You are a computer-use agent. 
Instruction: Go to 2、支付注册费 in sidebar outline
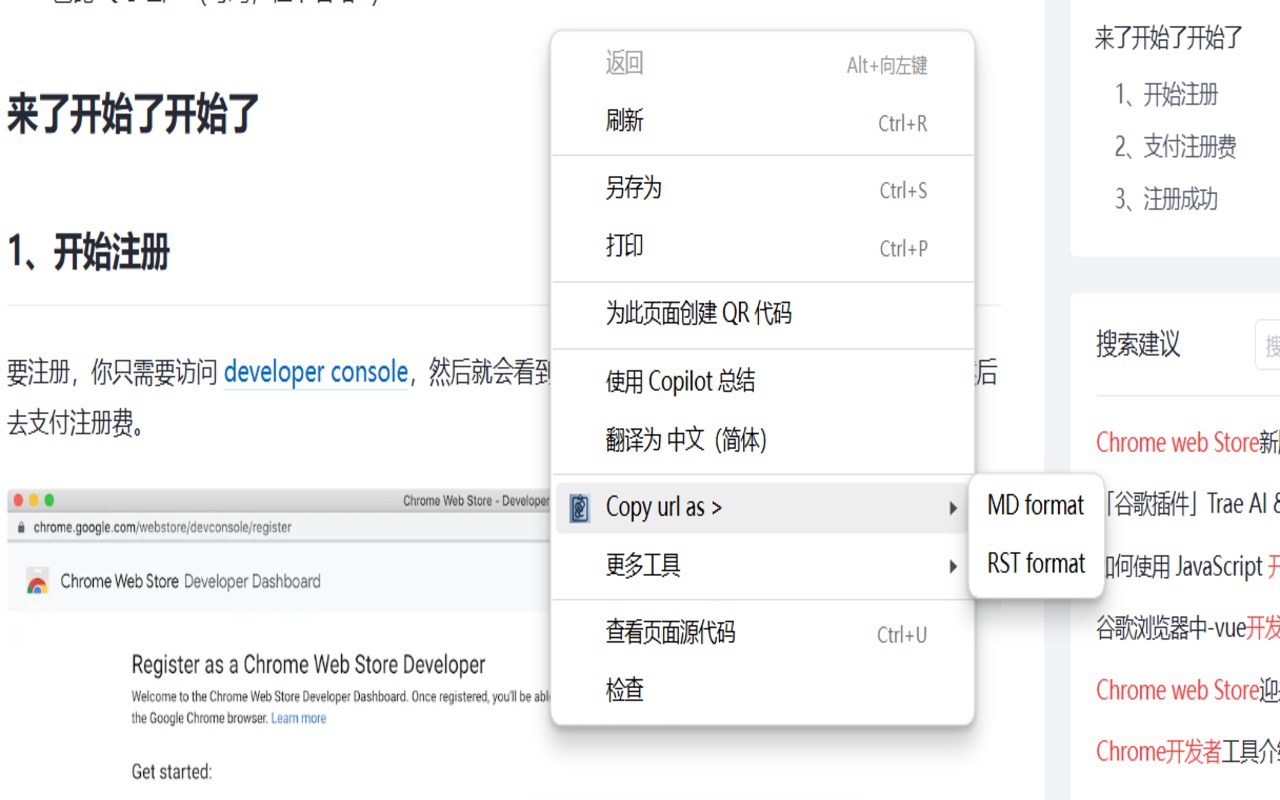pos(1176,147)
